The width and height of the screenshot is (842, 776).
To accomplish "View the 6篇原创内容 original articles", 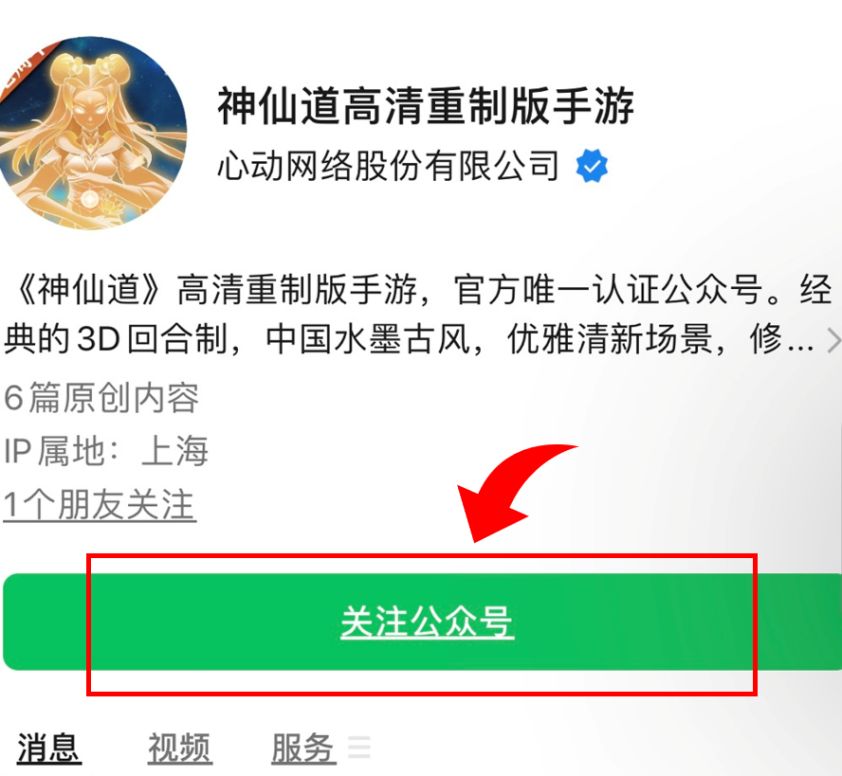I will click(101, 397).
